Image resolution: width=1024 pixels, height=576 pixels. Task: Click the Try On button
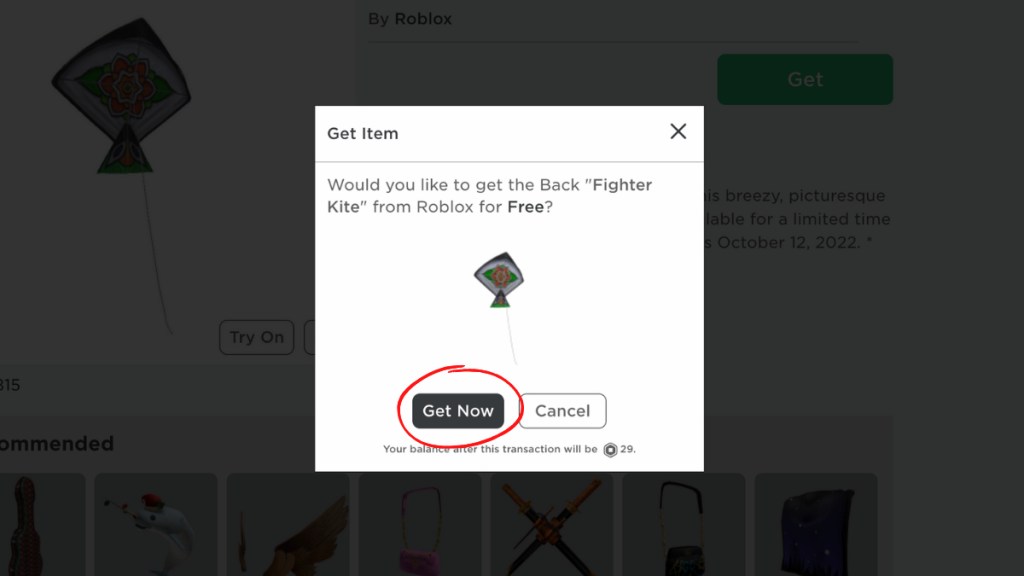point(257,337)
